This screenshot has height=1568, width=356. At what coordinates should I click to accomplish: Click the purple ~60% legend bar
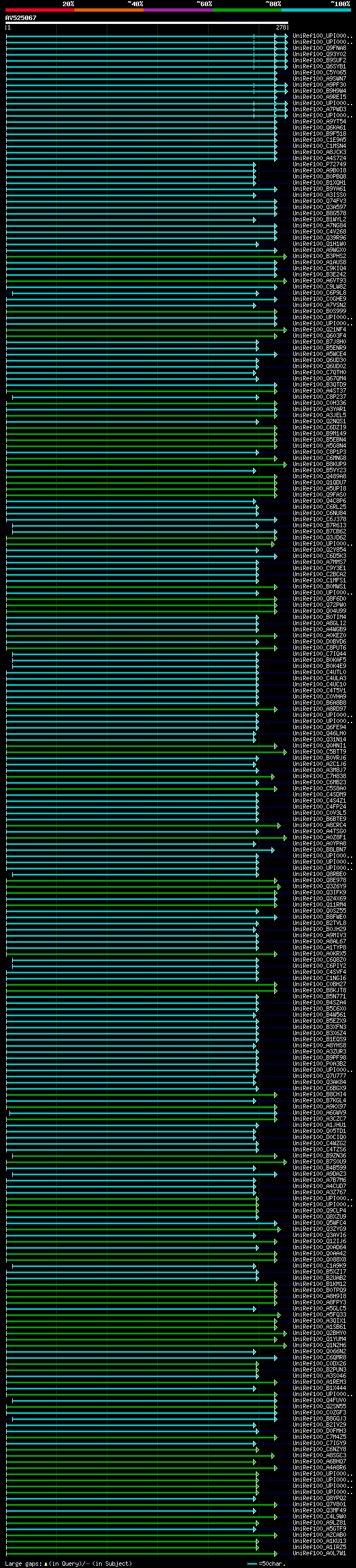(179, 10)
